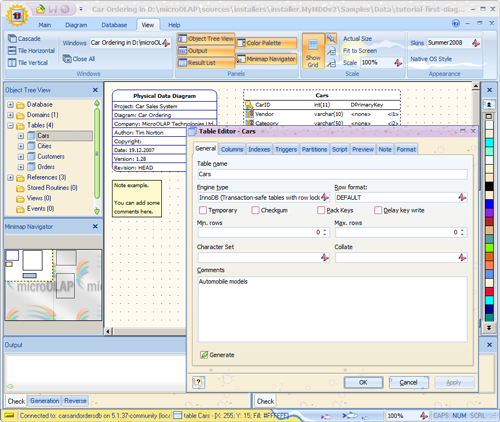Screen dimensions: 500x422
Task: Expand the References (3) tree node
Action: click(10, 178)
